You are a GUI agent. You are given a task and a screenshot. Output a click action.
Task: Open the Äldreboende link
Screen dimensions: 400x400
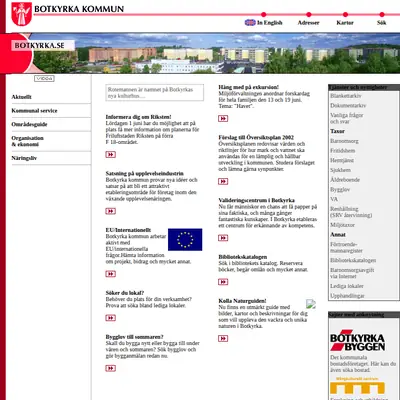point(345,180)
